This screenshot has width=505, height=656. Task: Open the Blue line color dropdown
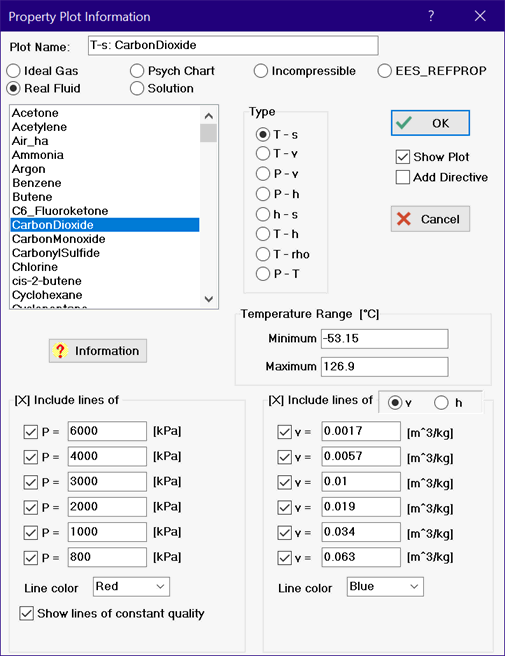coord(385,587)
